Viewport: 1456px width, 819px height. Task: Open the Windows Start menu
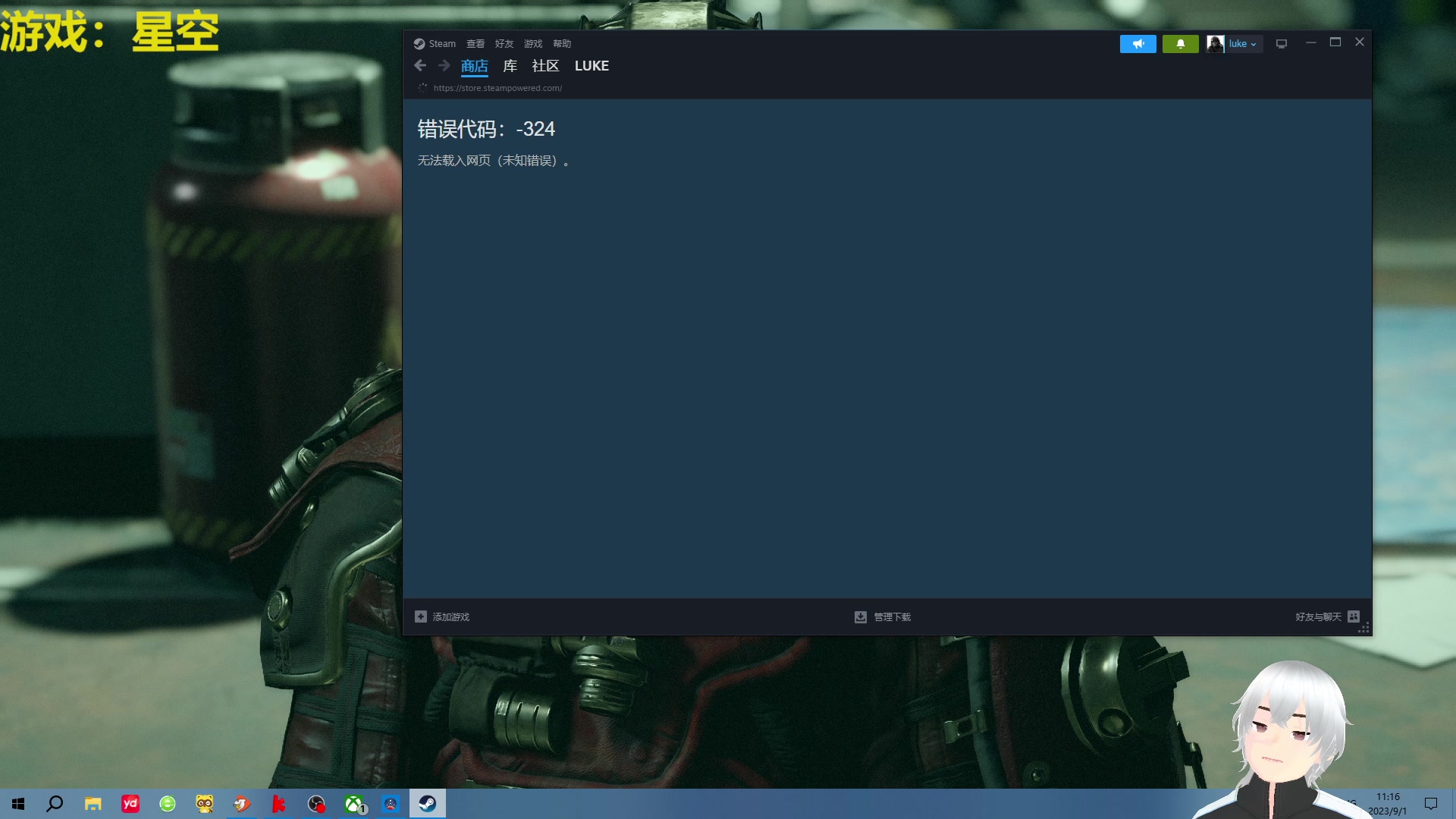[x=18, y=804]
